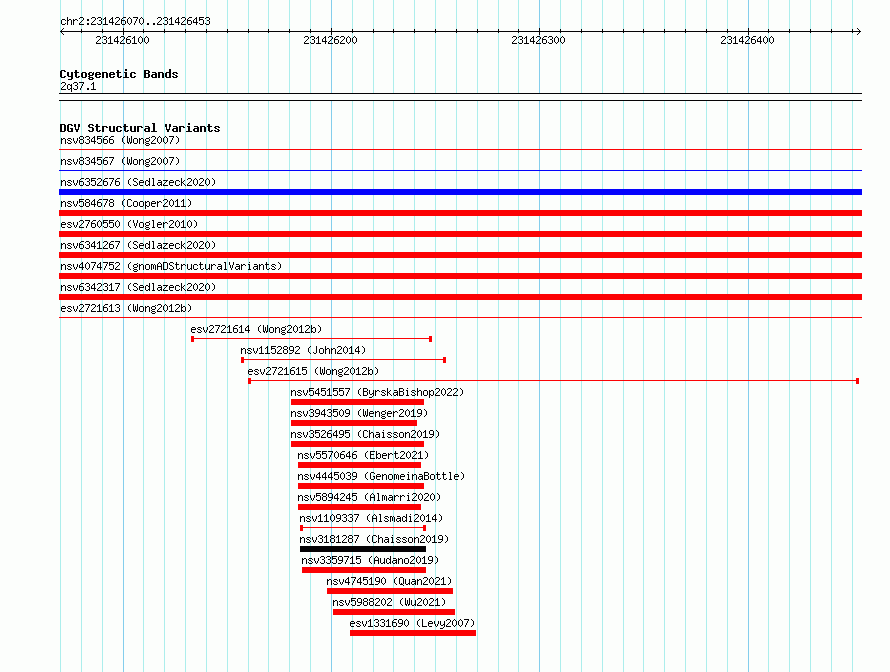The image size is (890, 672).
Task: Open variant nsv5451557 (ByrskaBishop2022)
Action: pos(377,392)
